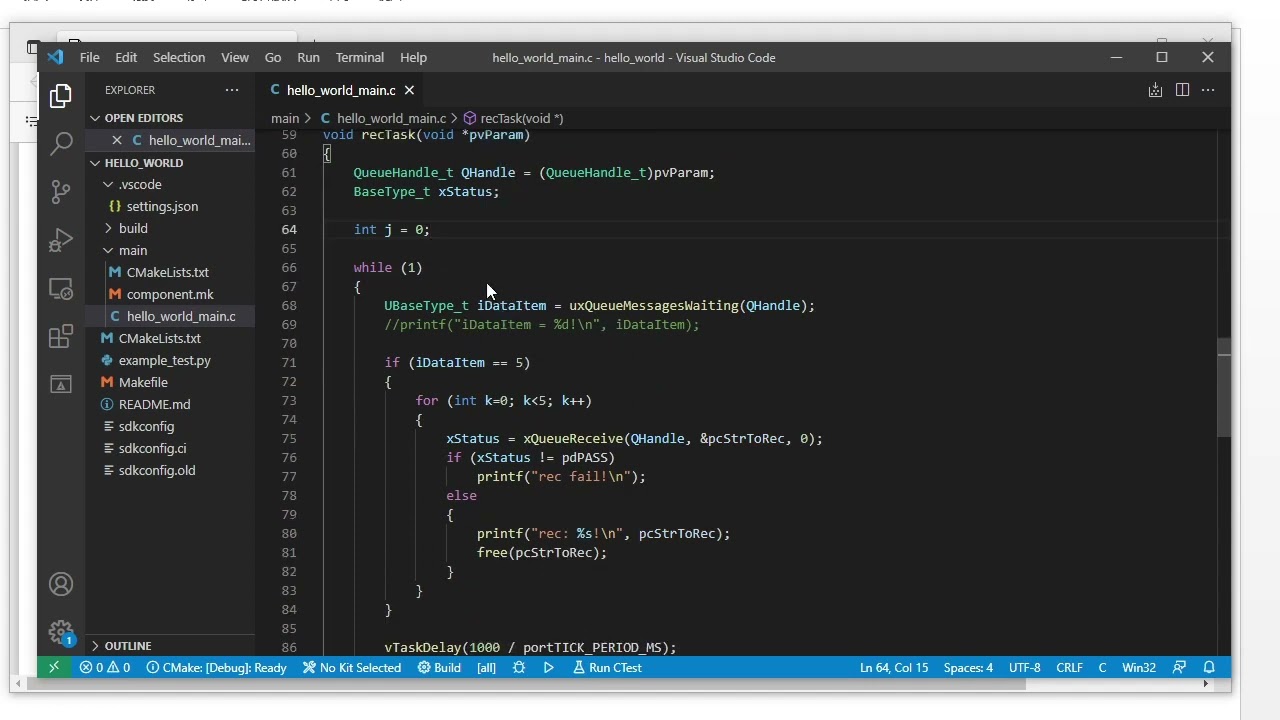
Task: Open the Run menu
Action: pyautogui.click(x=308, y=57)
